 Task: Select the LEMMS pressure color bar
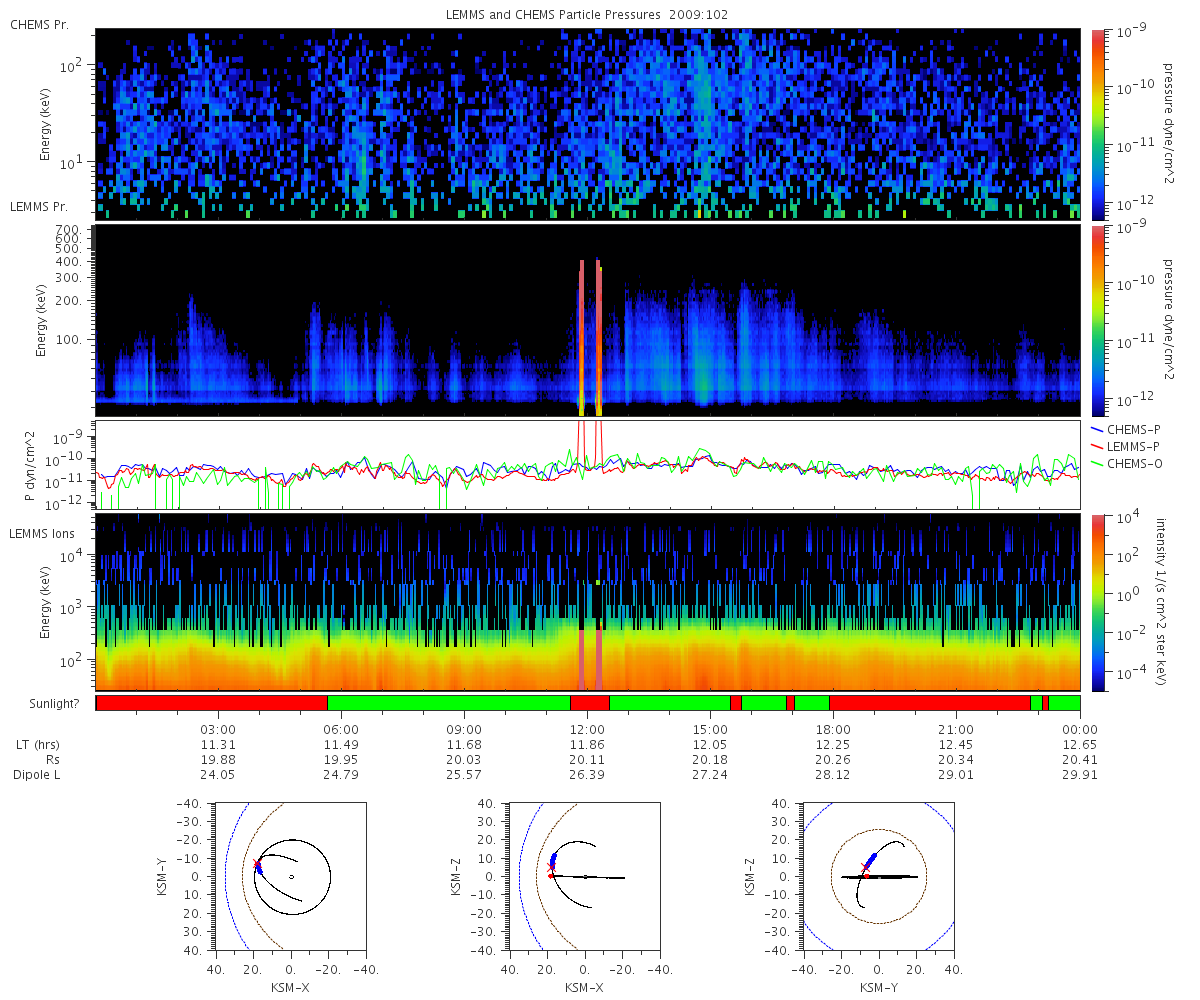click(x=1097, y=321)
